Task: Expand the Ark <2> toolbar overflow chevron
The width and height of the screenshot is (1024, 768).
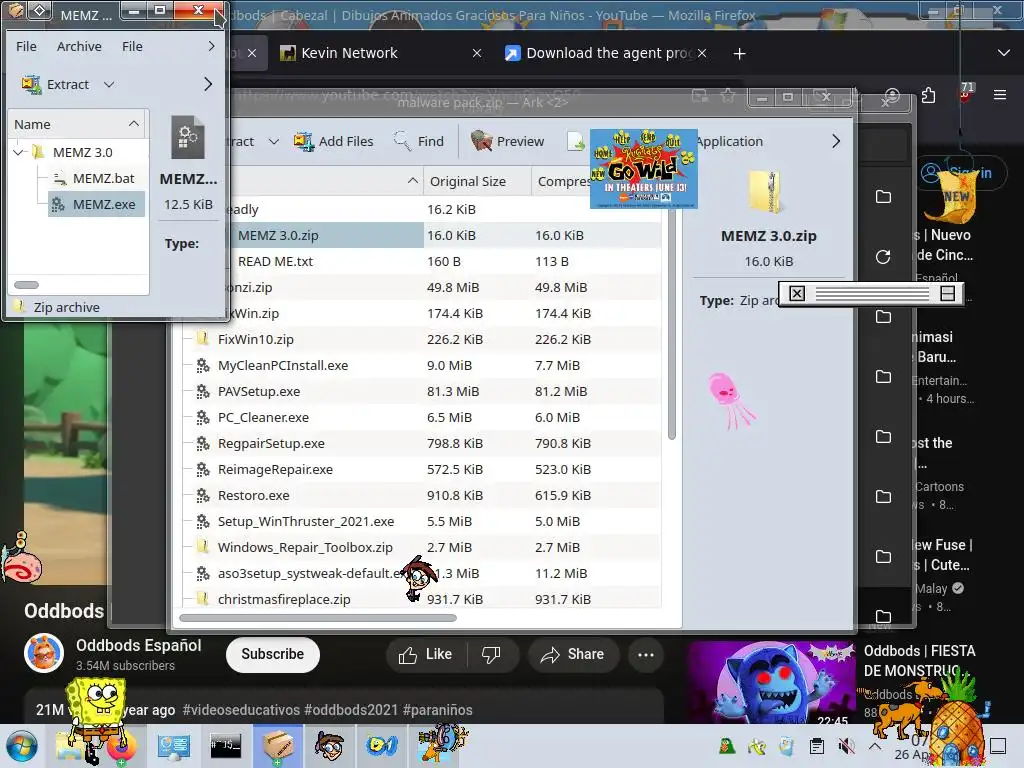Action: [x=836, y=141]
